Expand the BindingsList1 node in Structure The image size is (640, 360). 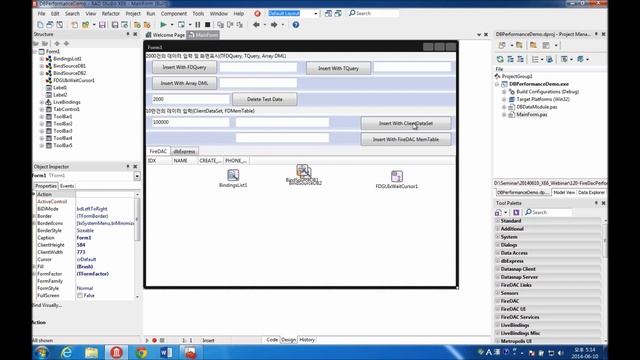[42, 59]
